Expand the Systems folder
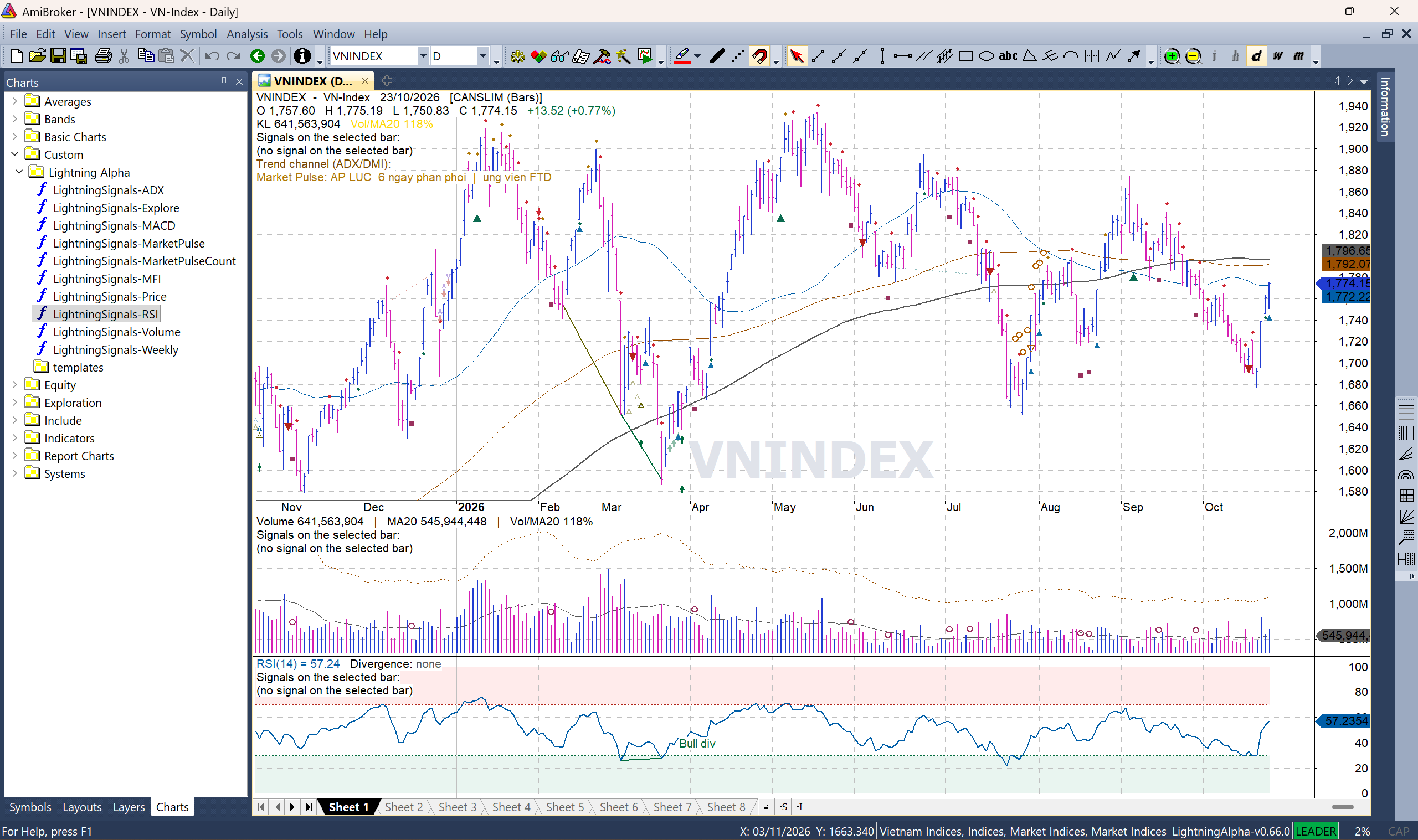Viewport: 1418px width, 840px height. pyautogui.click(x=15, y=473)
